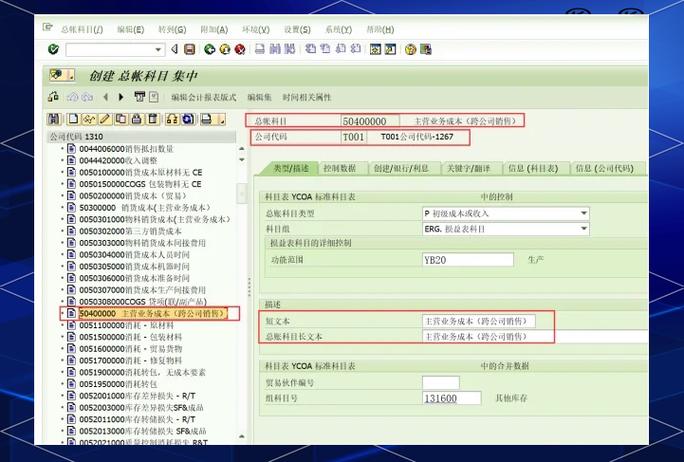Click the 编辑会计报表版式 button
The height and width of the screenshot is (462, 684).
[204, 97]
